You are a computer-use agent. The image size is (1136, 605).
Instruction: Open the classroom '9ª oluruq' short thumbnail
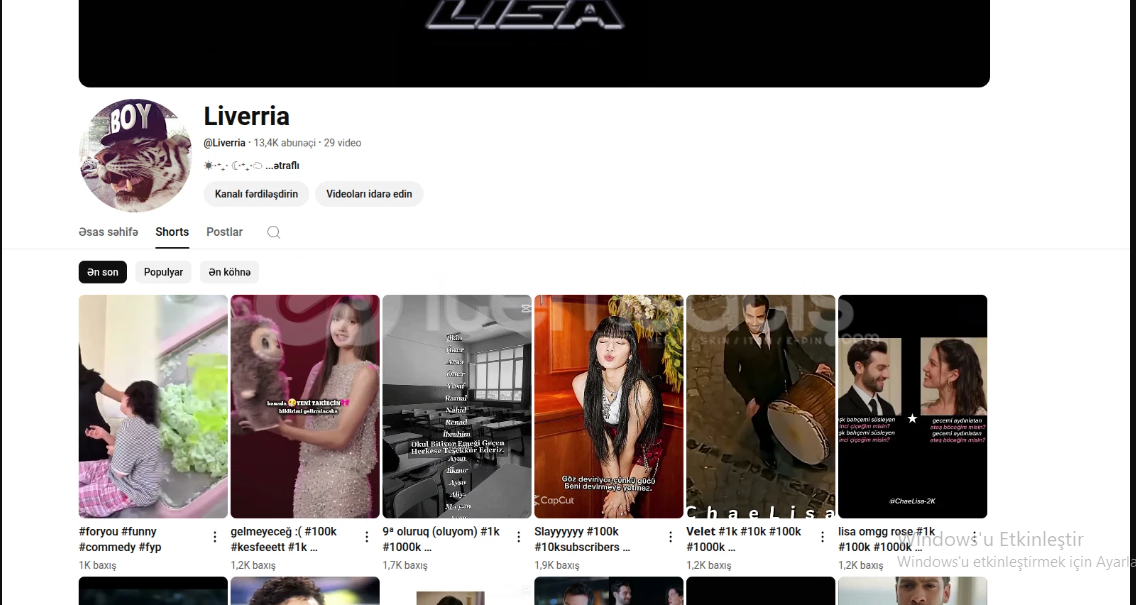(457, 406)
